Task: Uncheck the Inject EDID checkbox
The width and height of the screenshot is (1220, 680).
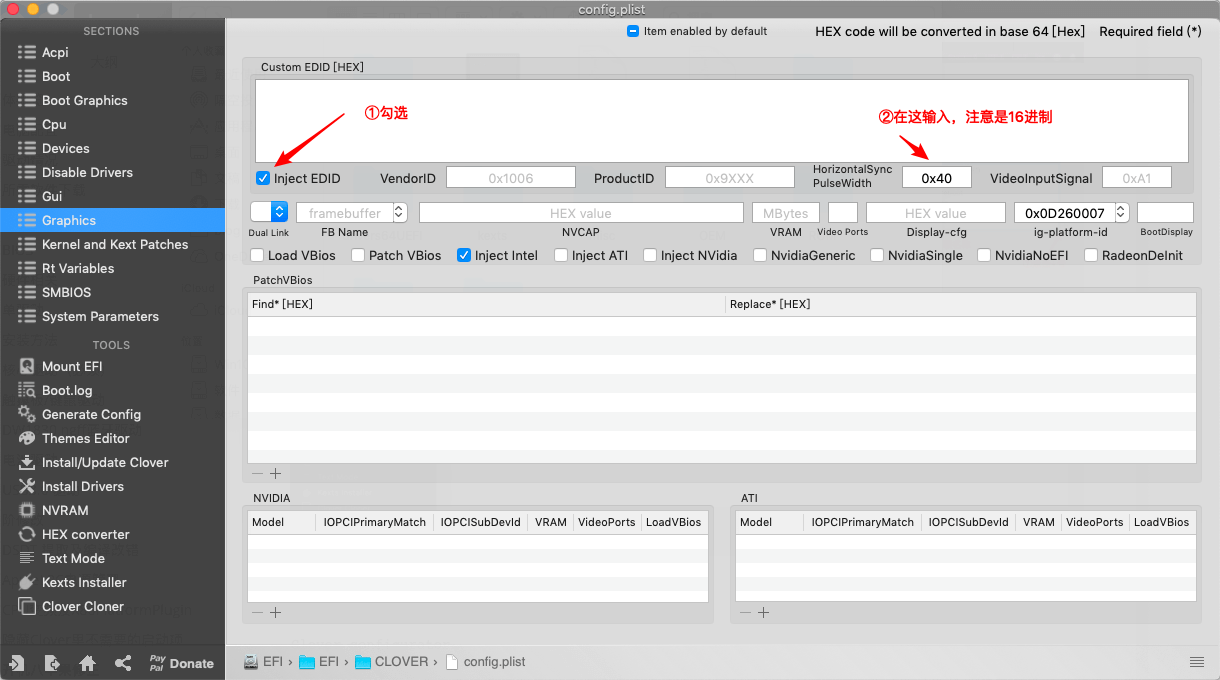Action: click(263, 178)
